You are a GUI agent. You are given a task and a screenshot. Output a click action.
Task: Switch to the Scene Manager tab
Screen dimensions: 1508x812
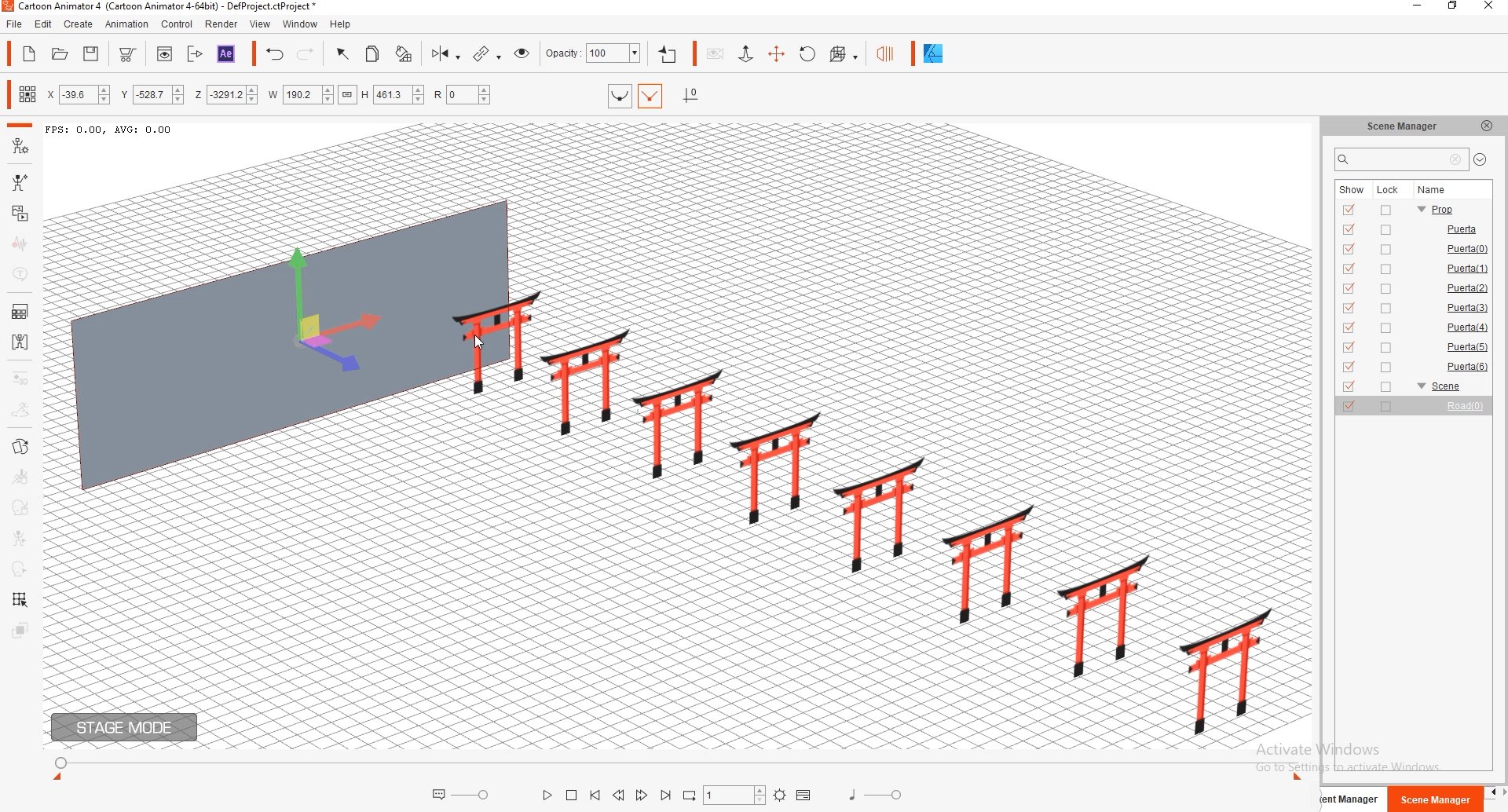[x=1436, y=800]
